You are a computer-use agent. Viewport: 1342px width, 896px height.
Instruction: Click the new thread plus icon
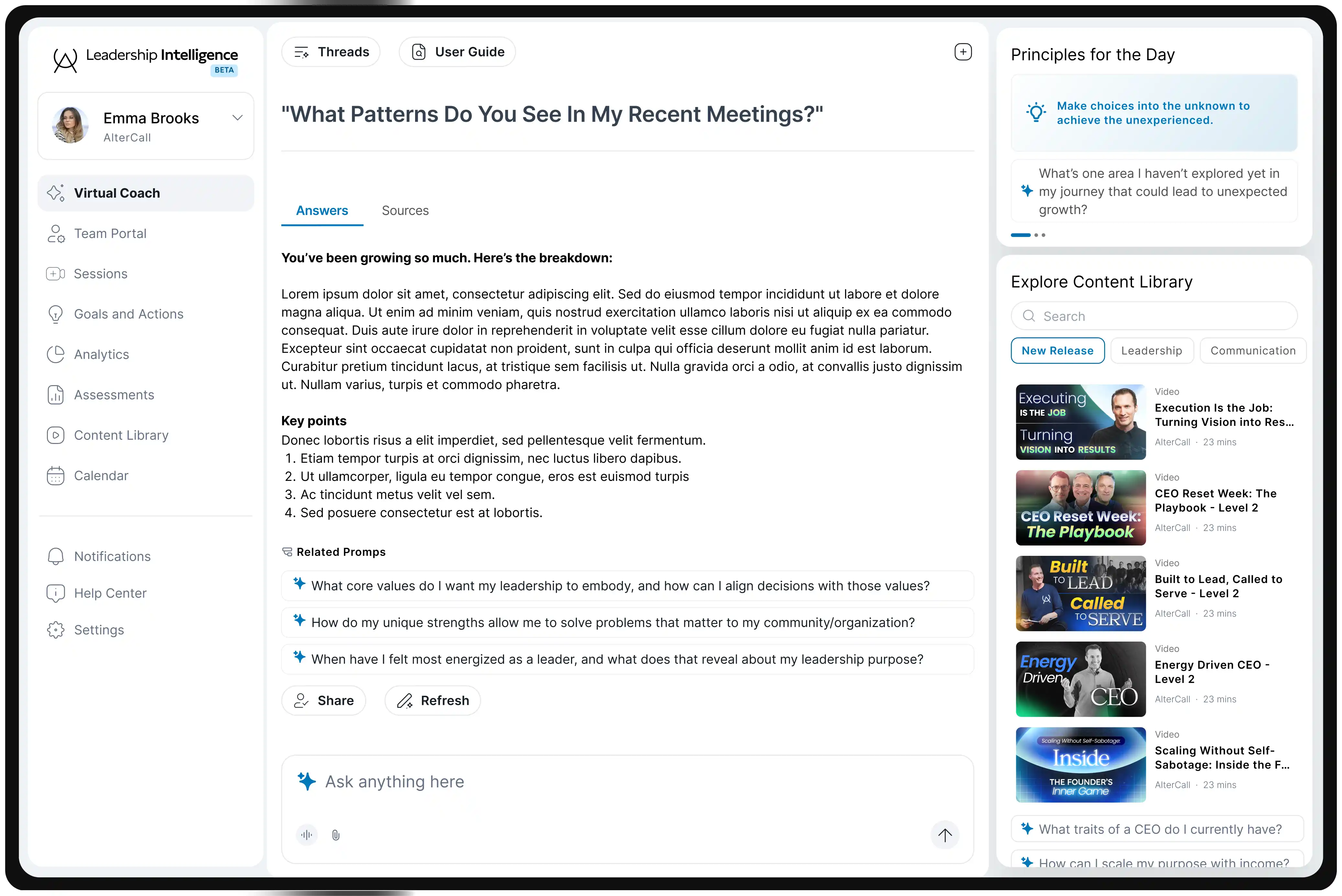tap(963, 52)
